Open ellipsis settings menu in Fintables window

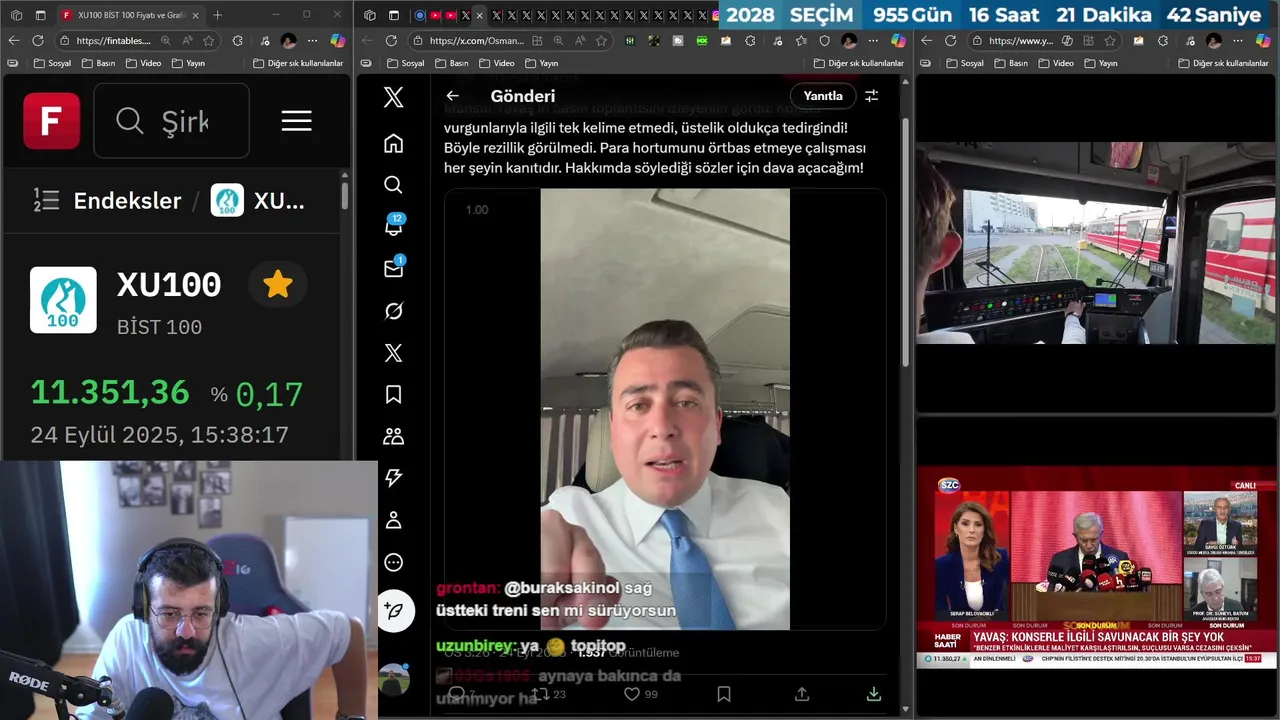point(312,40)
